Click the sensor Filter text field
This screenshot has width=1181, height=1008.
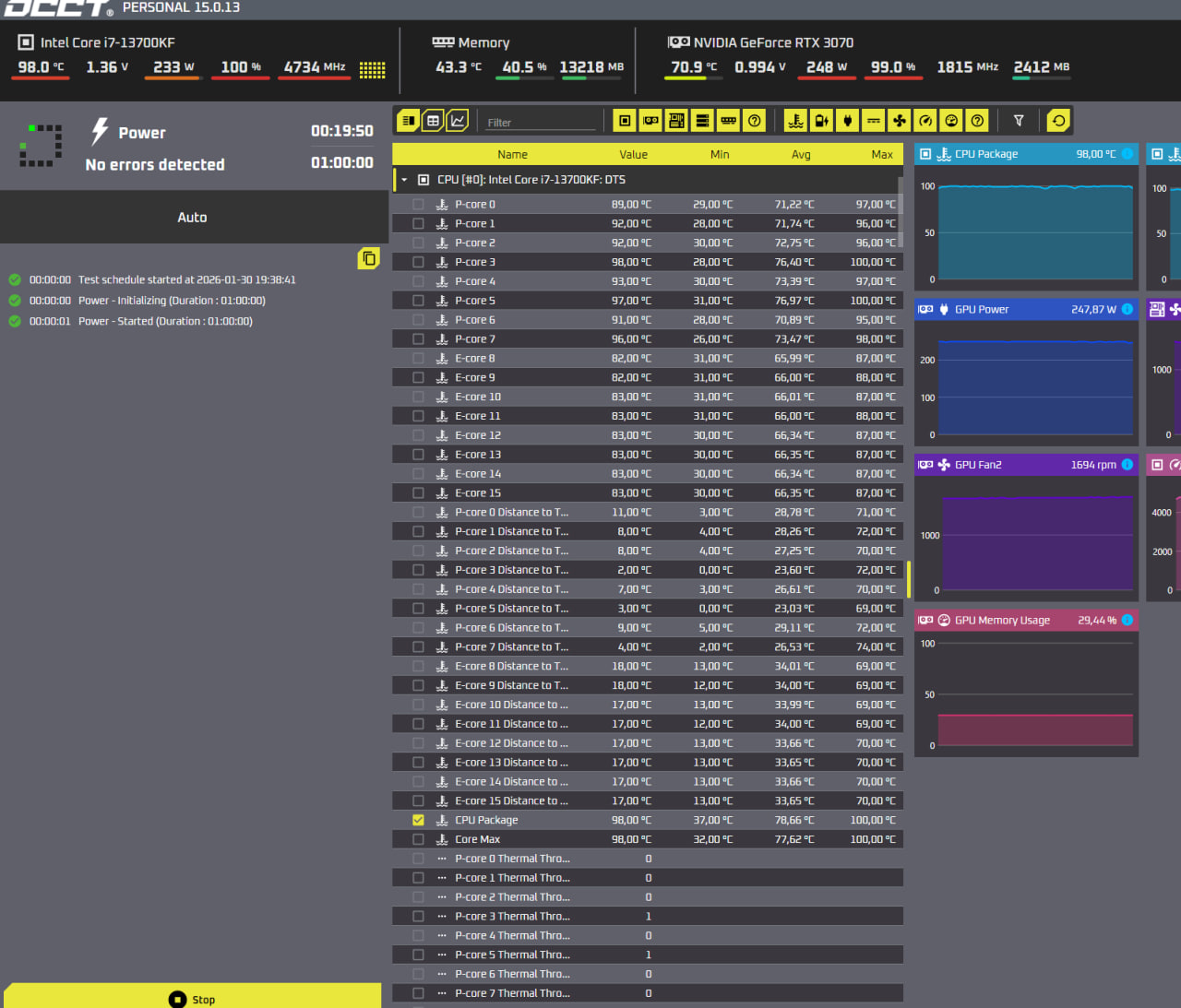pyautogui.click(x=541, y=122)
